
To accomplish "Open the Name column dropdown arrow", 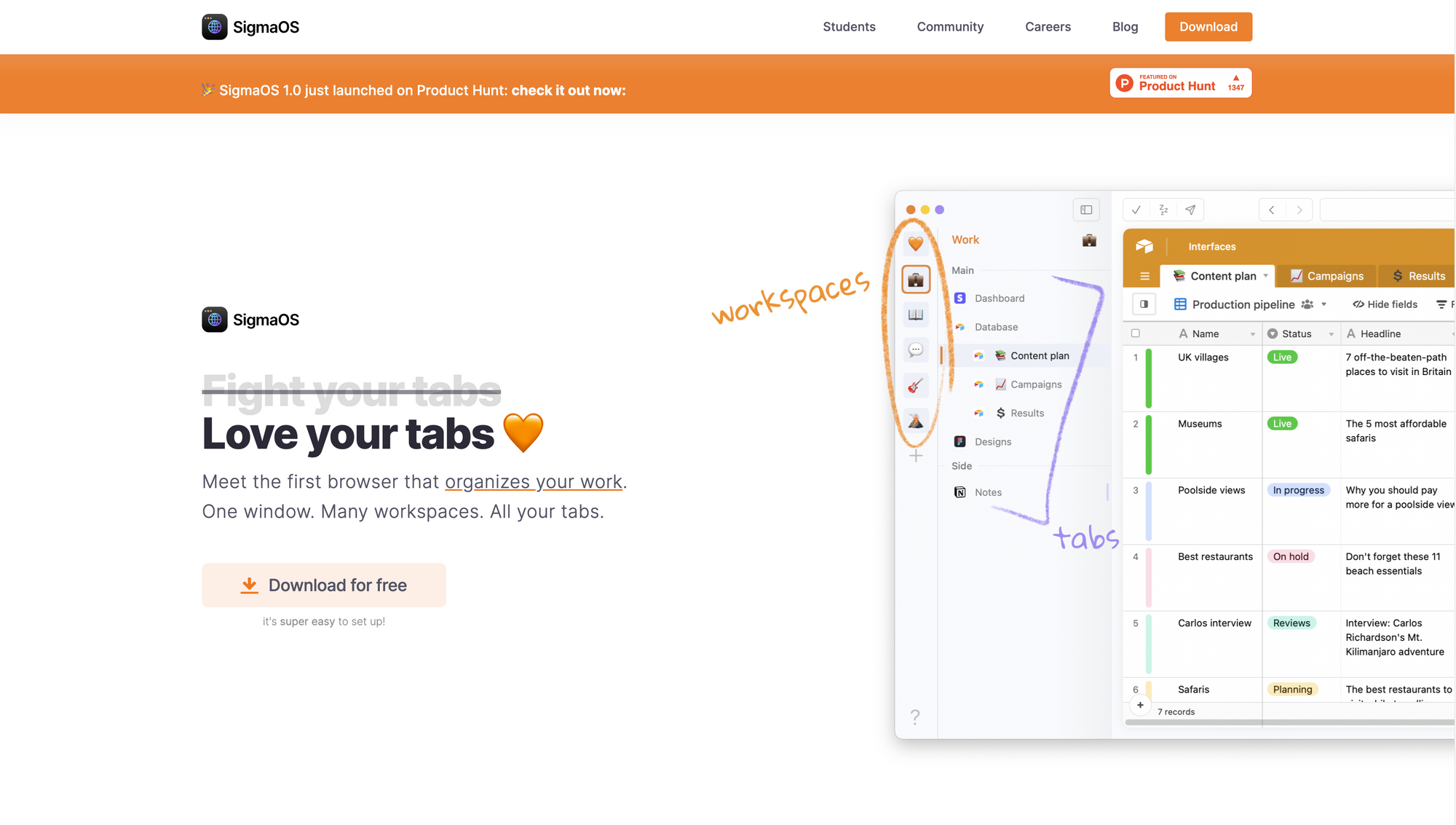I will pyautogui.click(x=1252, y=334).
